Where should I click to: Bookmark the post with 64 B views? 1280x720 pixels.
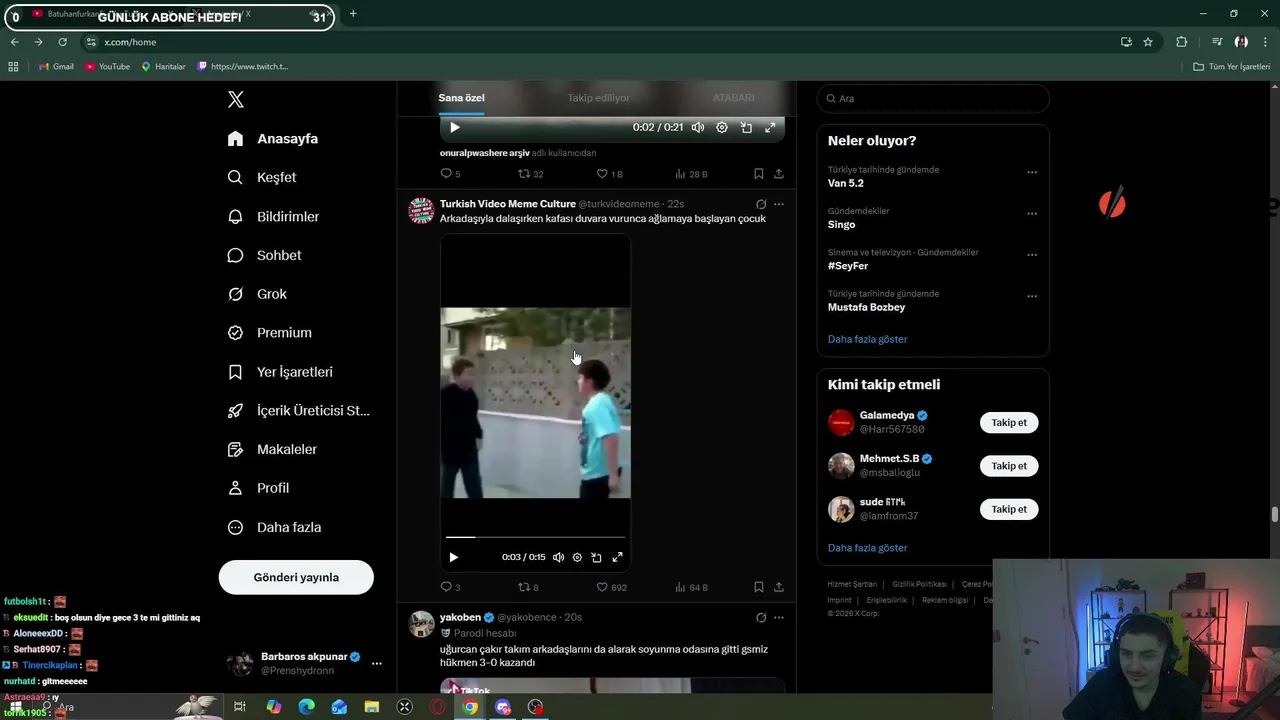[759, 587]
